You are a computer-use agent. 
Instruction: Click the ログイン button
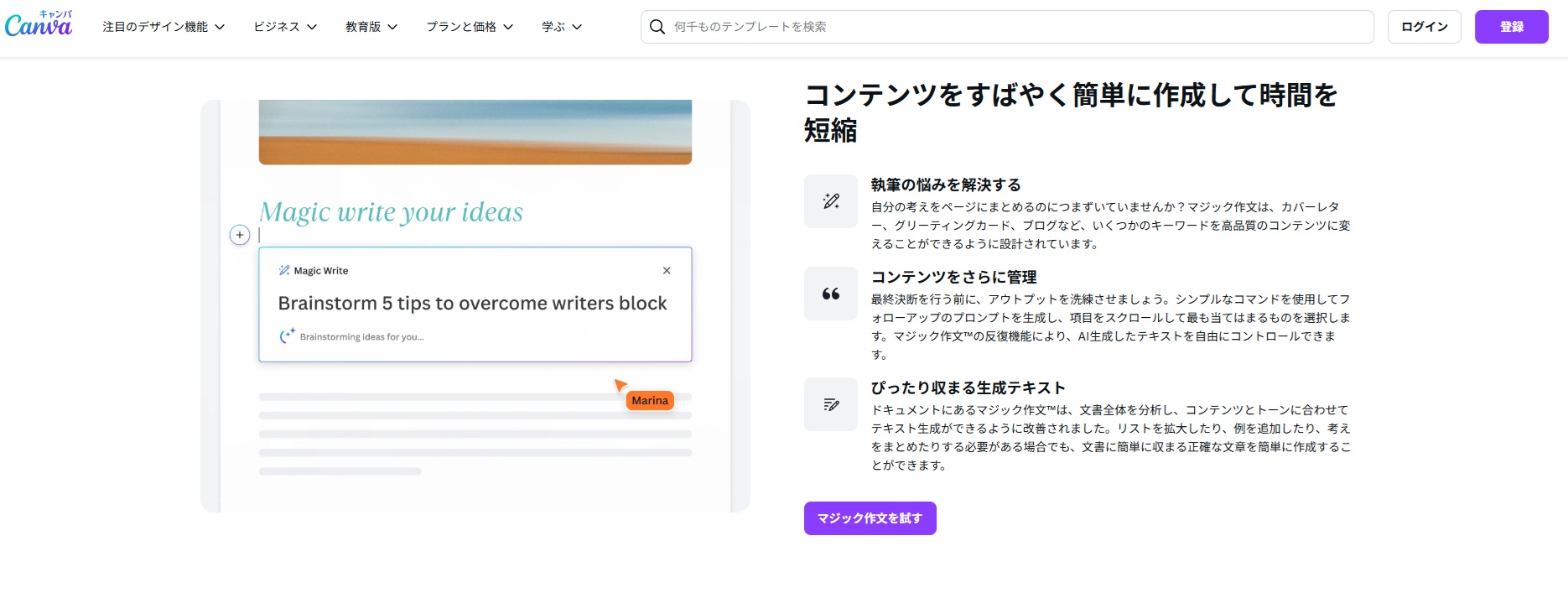[1425, 27]
